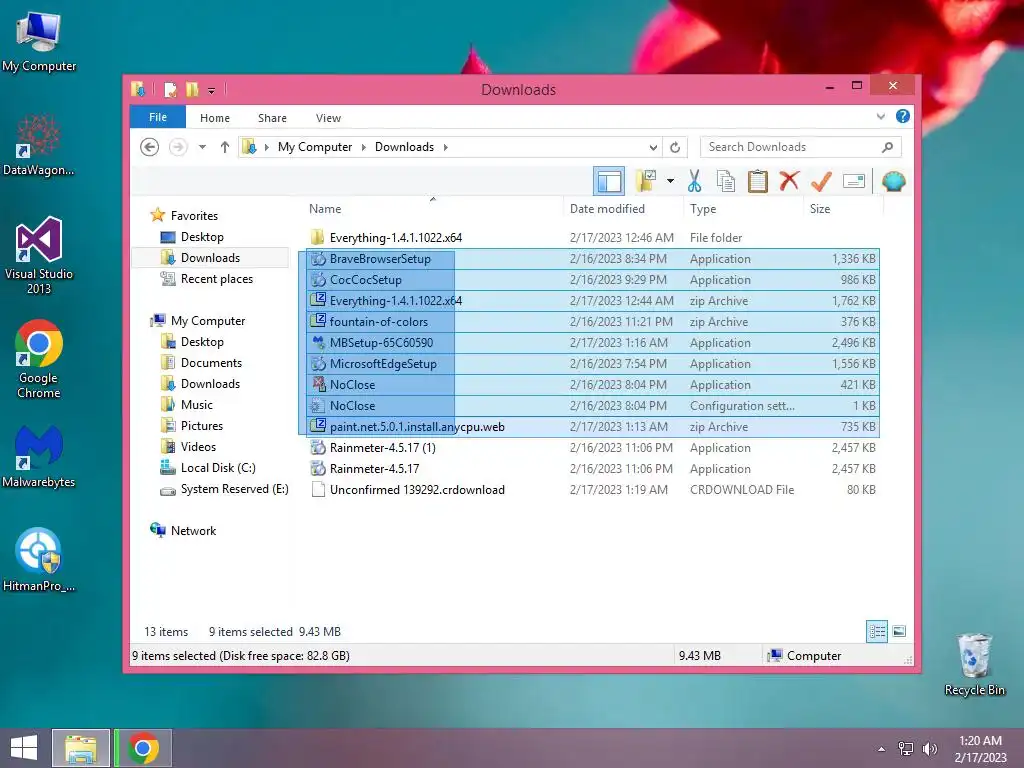This screenshot has height=768, width=1024.
Task: Switch to the Share ribbon tab
Action: (x=272, y=118)
